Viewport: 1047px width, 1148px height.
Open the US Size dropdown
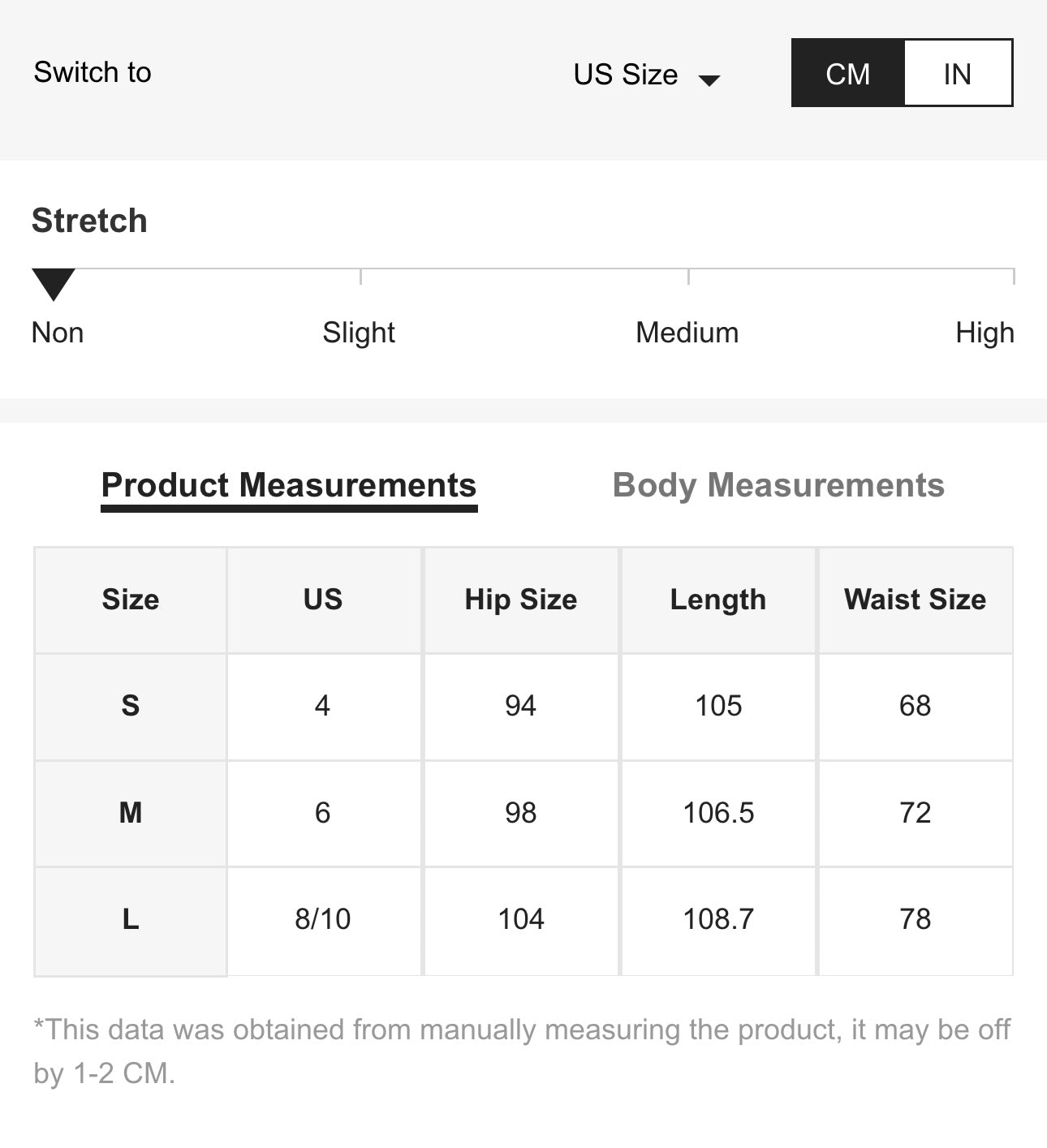(x=626, y=75)
